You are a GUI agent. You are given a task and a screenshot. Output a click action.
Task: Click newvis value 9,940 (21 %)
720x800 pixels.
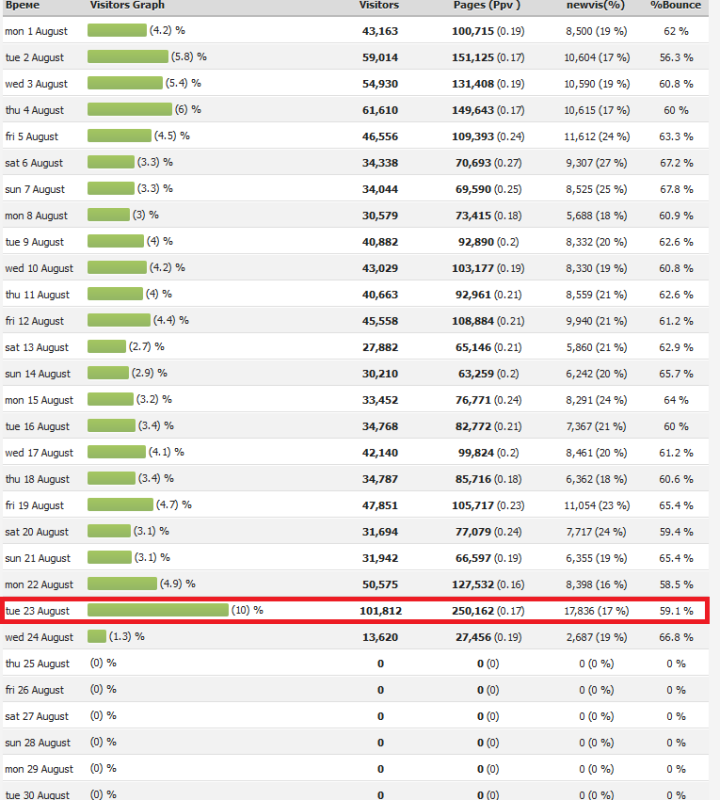tap(596, 321)
